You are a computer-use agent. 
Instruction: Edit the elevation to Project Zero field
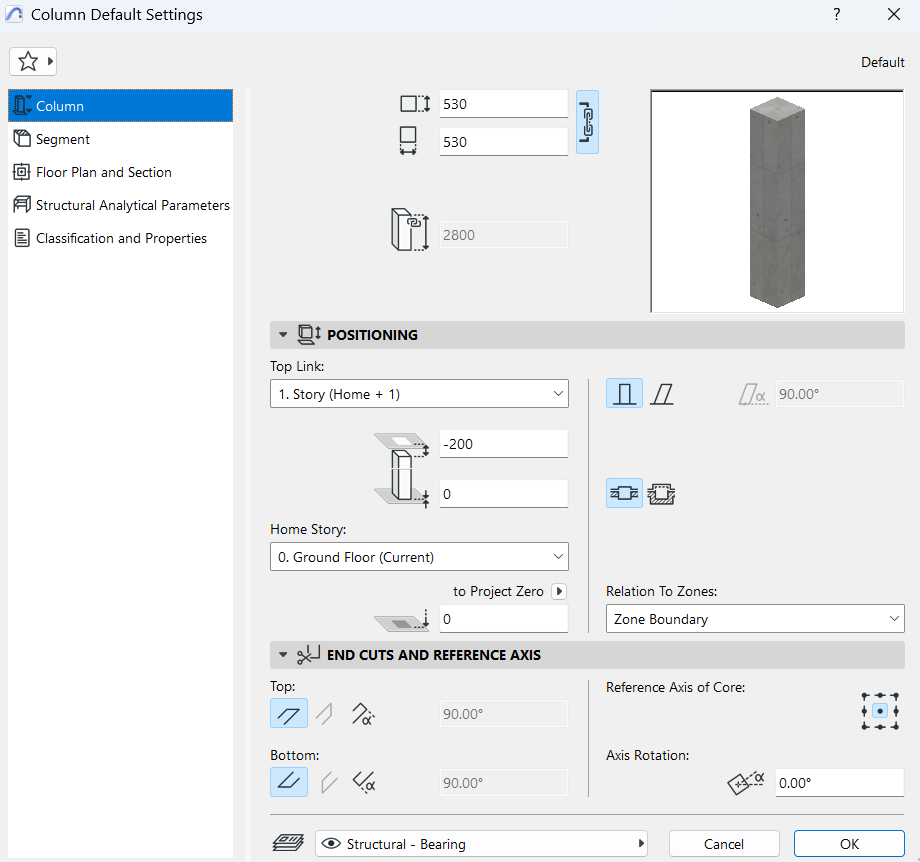pyautogui.click(x=503, y=619)
